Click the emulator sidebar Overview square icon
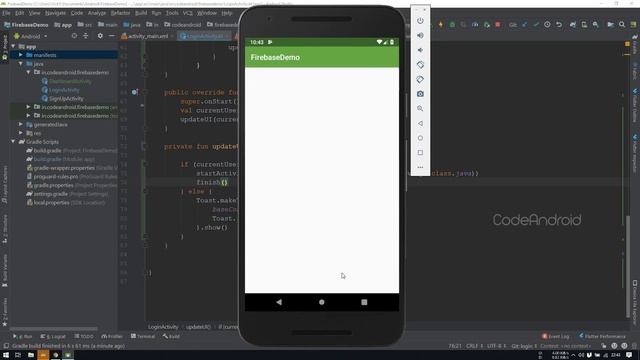 [420, 153]
